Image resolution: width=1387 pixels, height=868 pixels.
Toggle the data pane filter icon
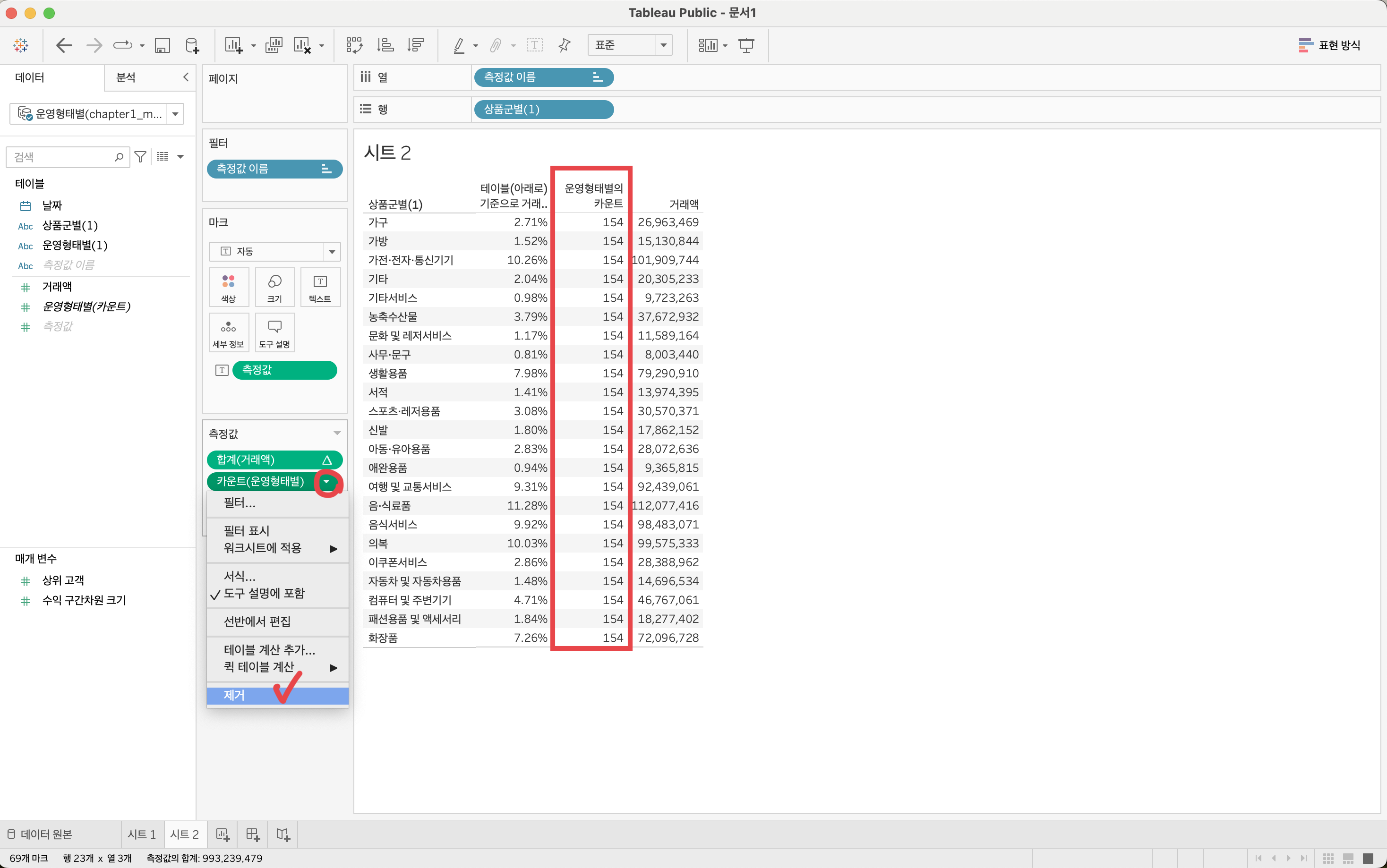140,157
